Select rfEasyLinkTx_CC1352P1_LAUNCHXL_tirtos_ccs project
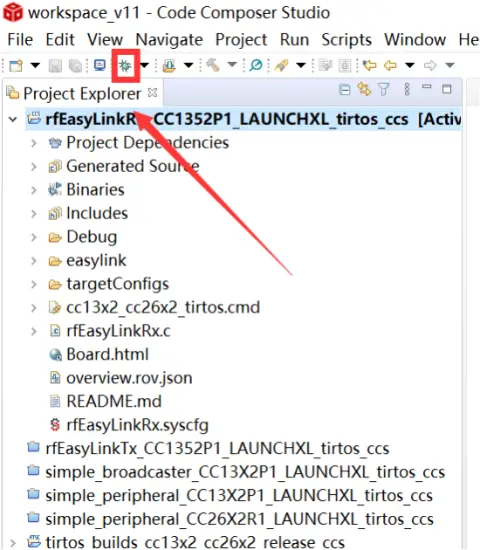Screen dimensions: 480x550 [217, 449]
